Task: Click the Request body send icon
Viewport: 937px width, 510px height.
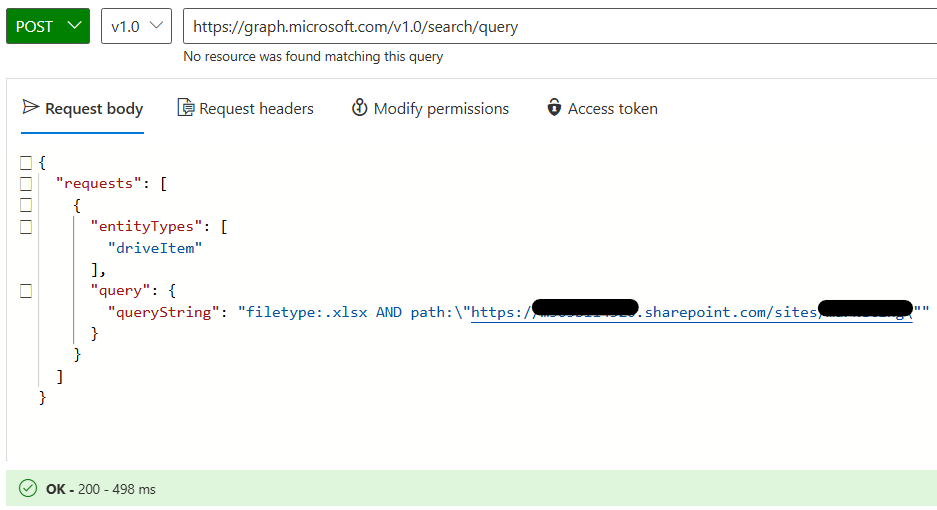Action: pyautogui.click(x=30, y=107)
